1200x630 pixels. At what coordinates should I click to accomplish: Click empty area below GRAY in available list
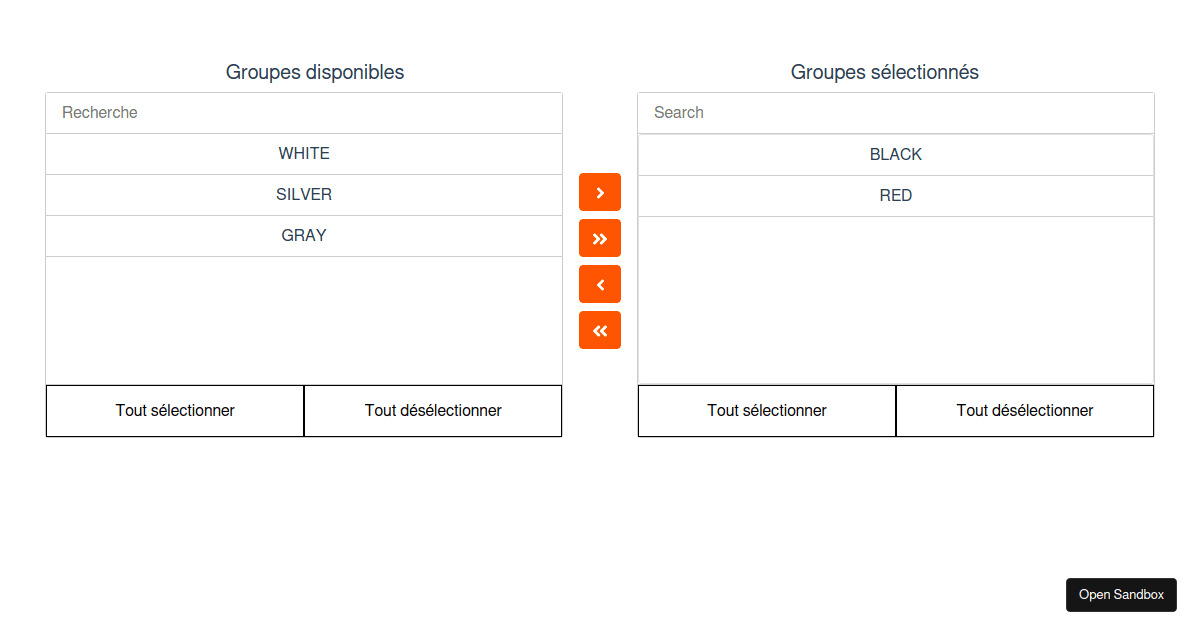[304, 320]
